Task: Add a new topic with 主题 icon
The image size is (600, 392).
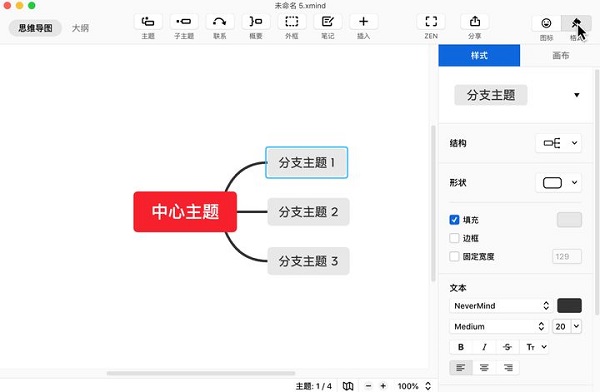Action: tap(148, 22)
